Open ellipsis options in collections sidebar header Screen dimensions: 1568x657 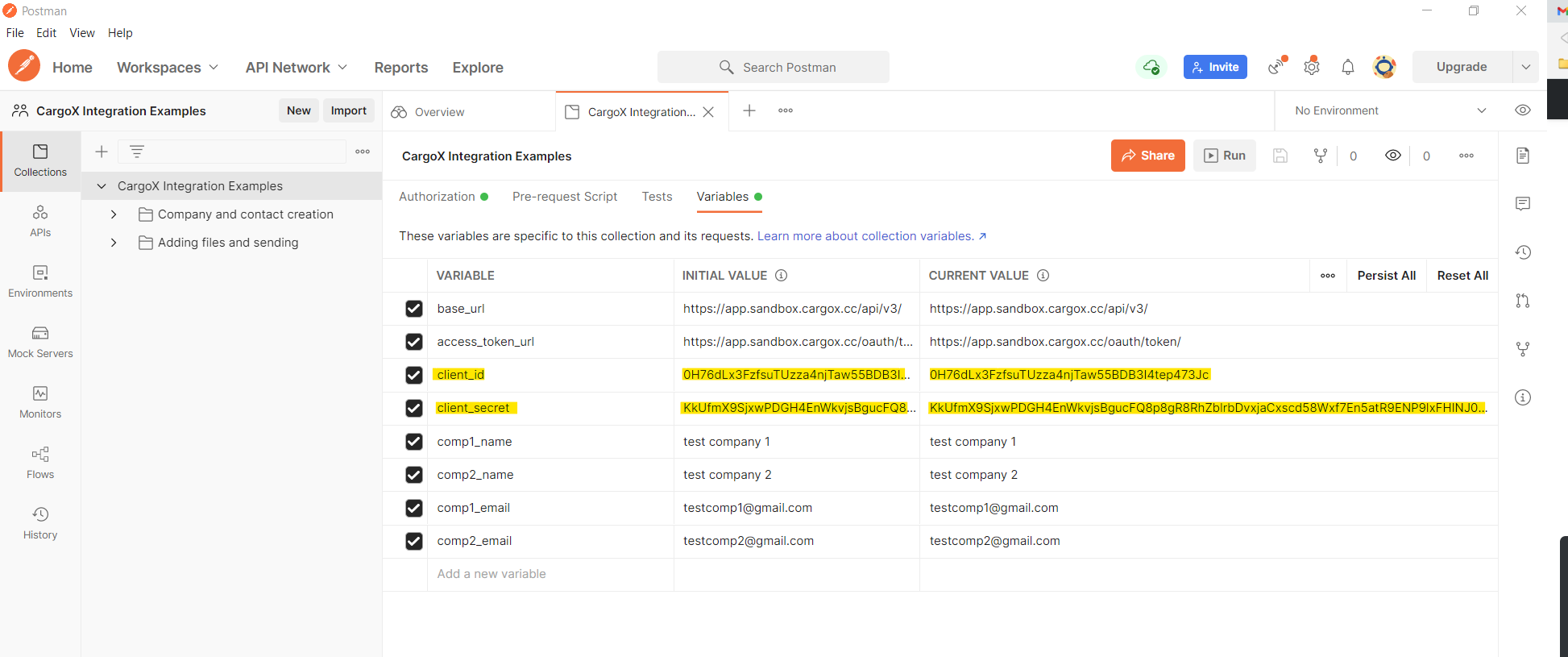pyautogui.click(x=363, y=152)
